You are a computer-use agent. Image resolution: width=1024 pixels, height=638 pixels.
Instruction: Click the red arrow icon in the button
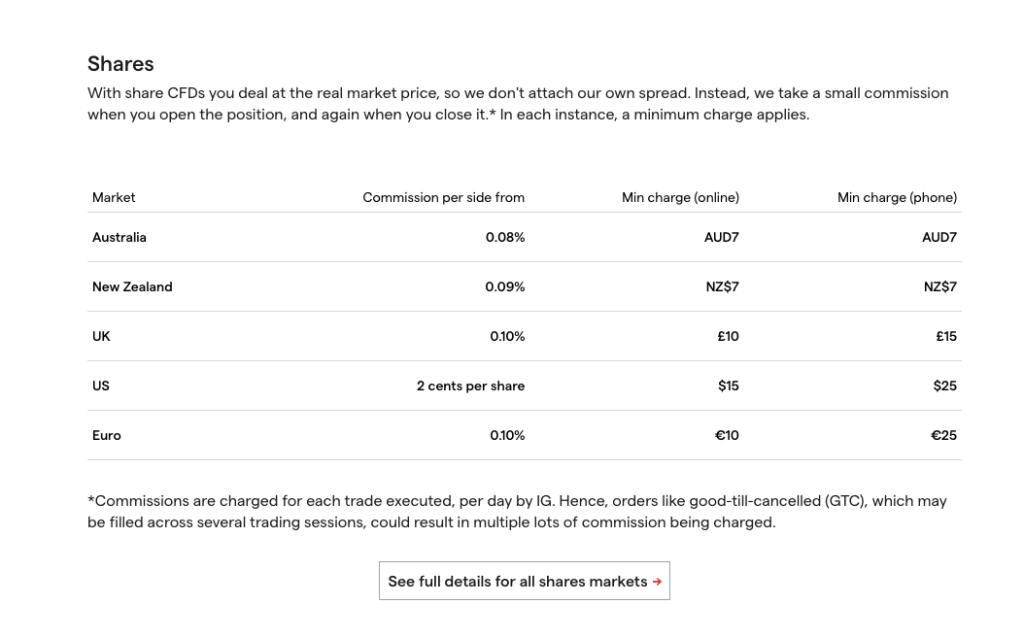pyautogui.click(x=659, y=581)
